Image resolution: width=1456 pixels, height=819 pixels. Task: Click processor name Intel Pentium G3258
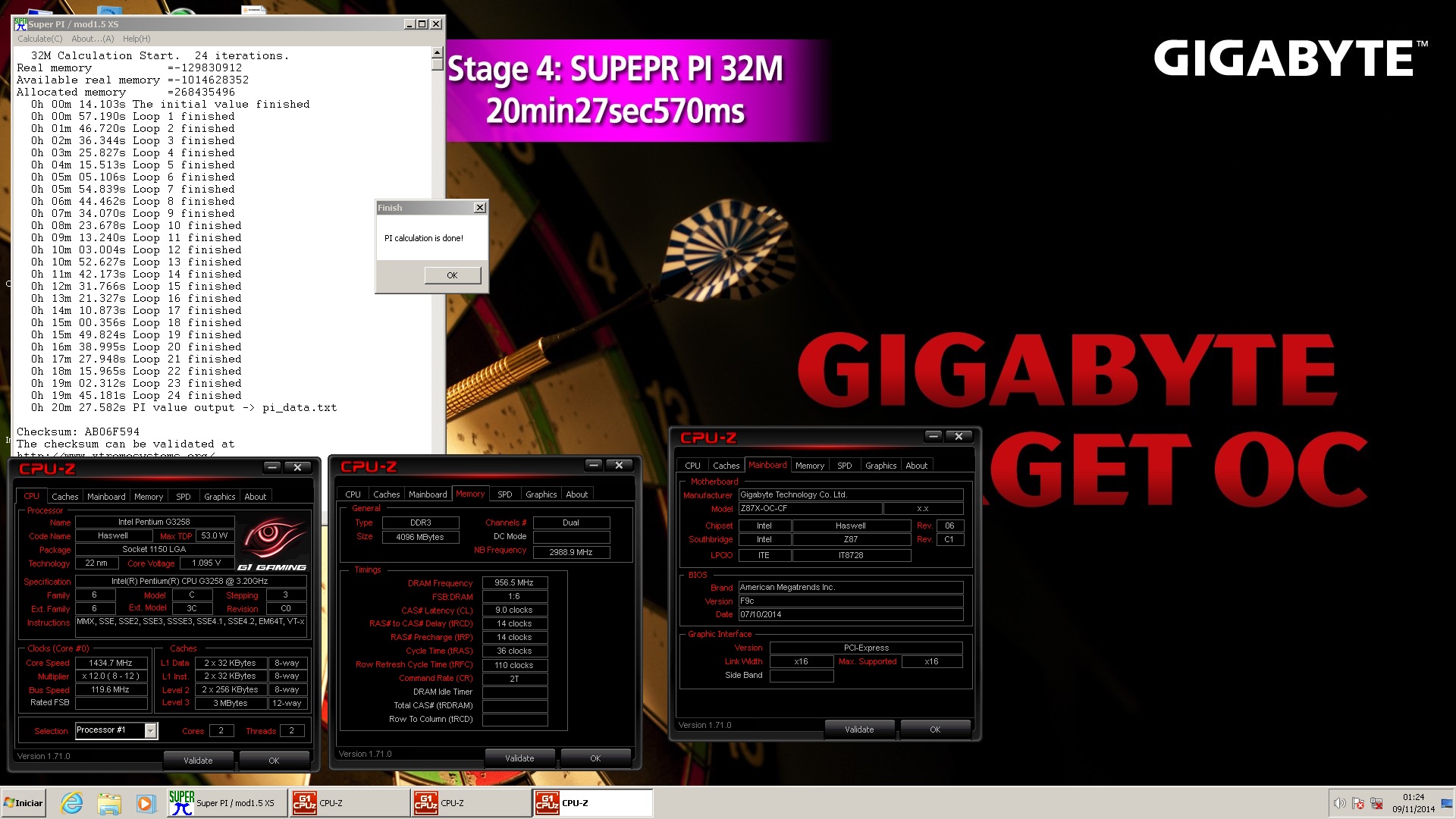point(154,522)
